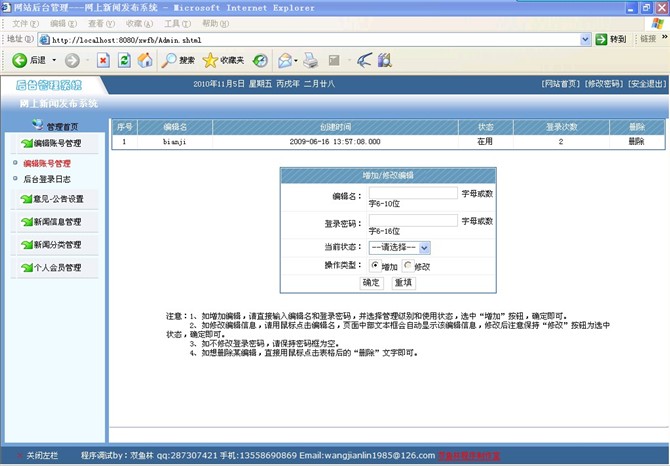Go to Home page icon

pyautogui.click(x=145, y=60)
